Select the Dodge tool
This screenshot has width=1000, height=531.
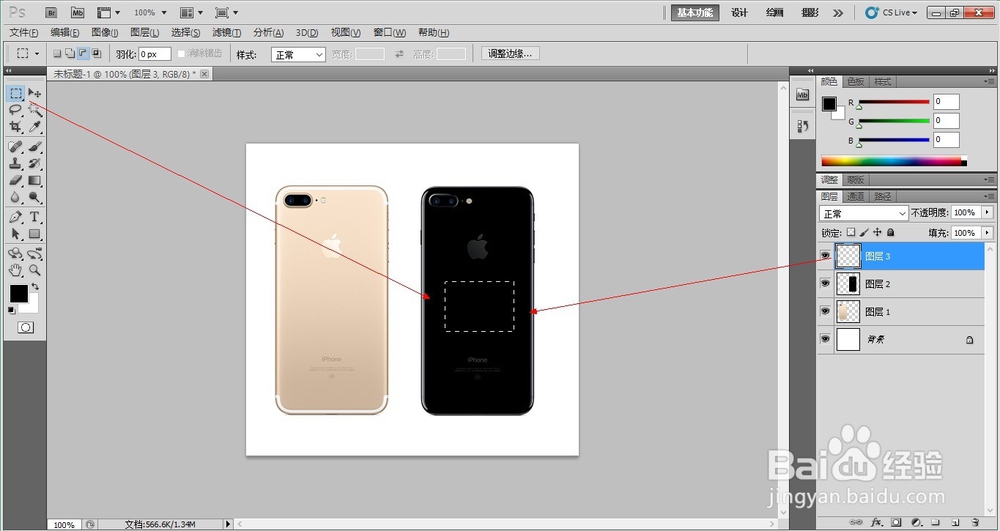(34, 197)
